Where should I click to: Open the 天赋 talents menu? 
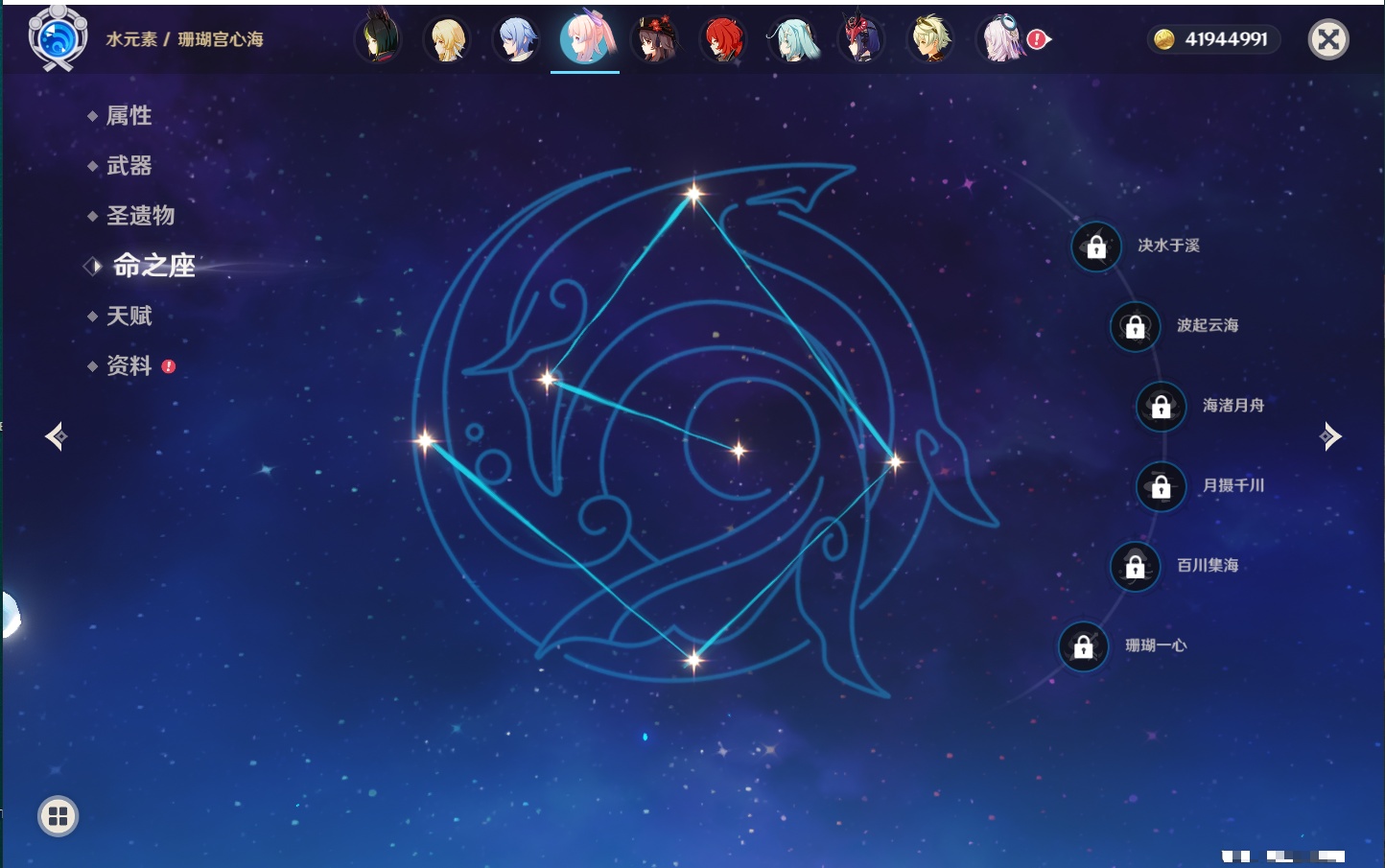pos(129,316)
